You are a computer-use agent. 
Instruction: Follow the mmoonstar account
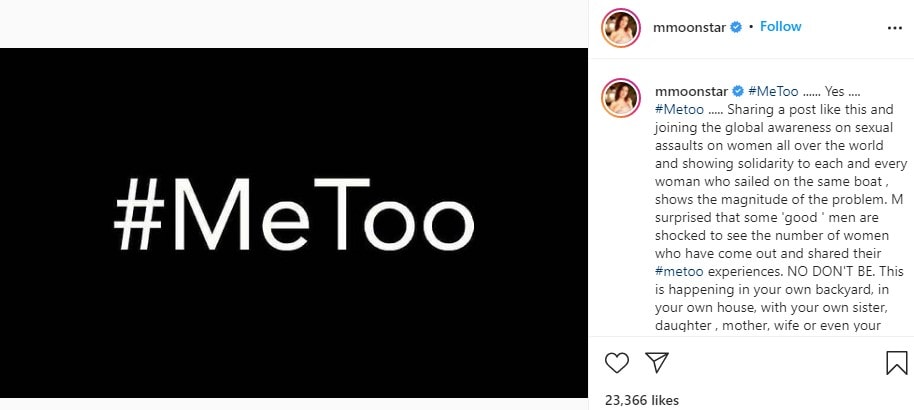(x=781, y=27)
